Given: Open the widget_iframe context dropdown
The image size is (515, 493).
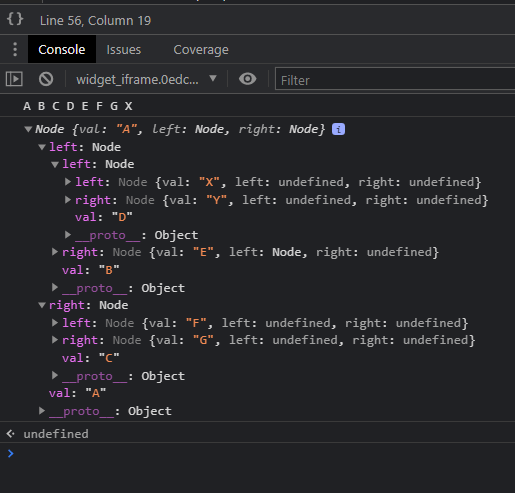Looking at the screenshot, I should tap(146, 79).
